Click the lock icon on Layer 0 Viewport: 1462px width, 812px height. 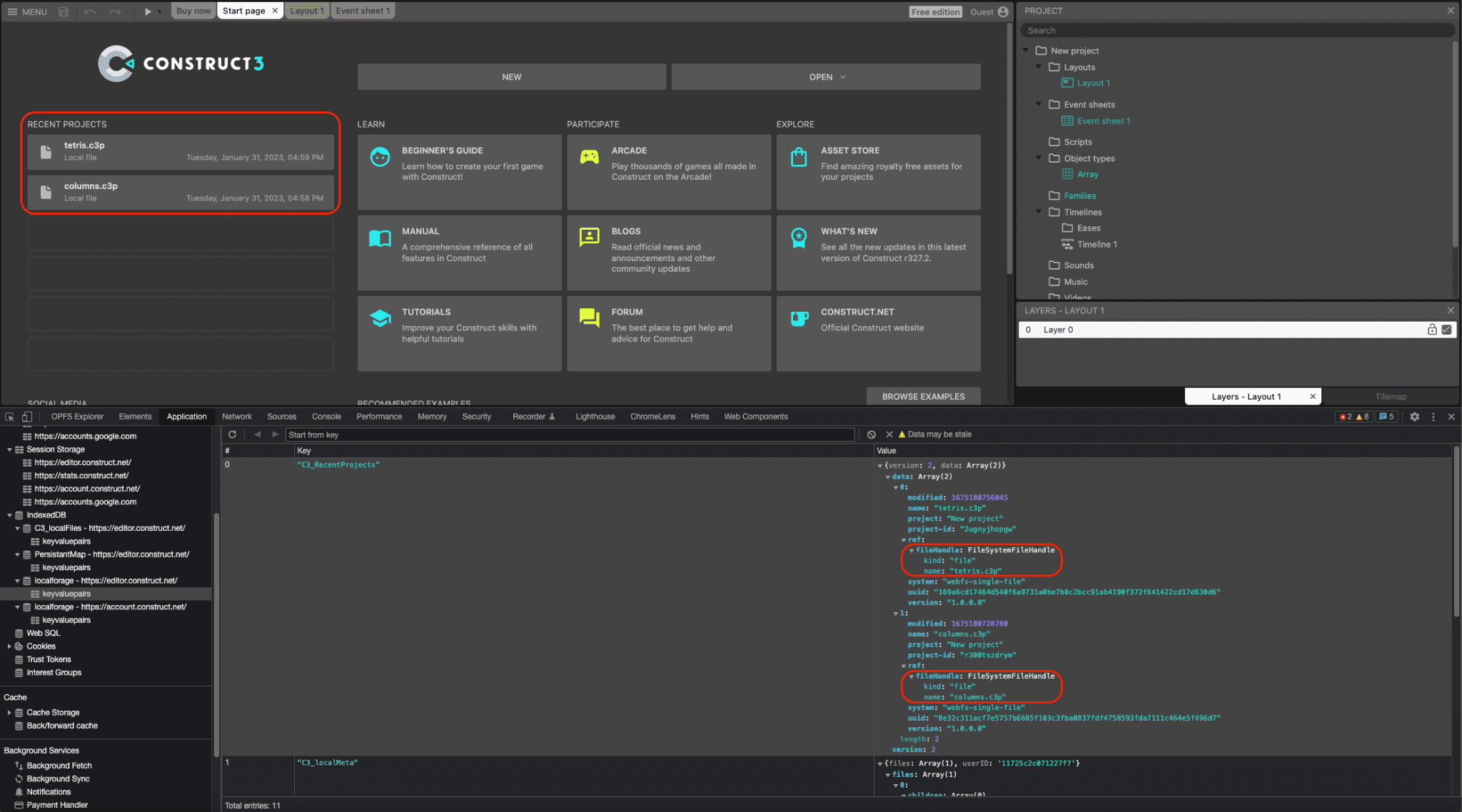tap(1432, 328)
